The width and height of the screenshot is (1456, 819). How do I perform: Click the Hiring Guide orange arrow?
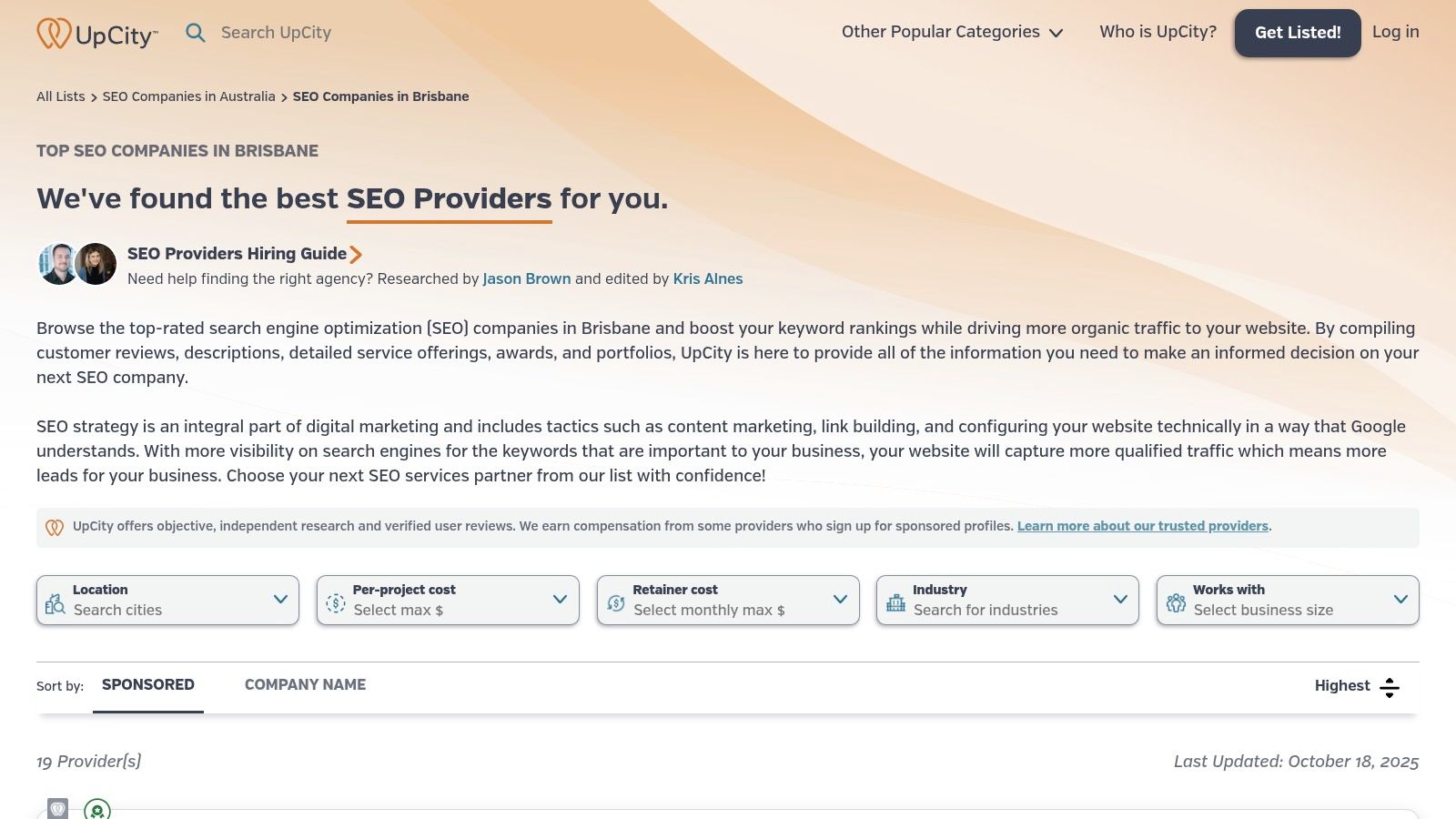[356, 255]
